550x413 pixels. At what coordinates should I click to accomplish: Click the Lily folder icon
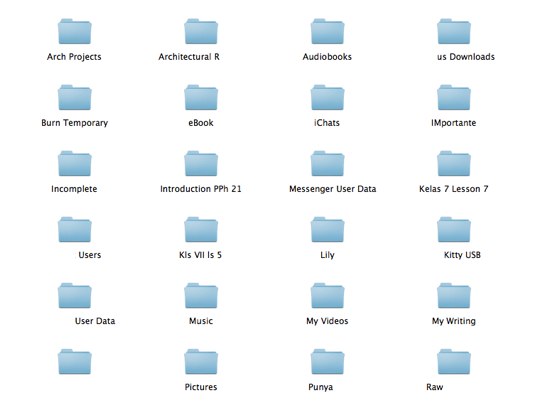(327, 230)
